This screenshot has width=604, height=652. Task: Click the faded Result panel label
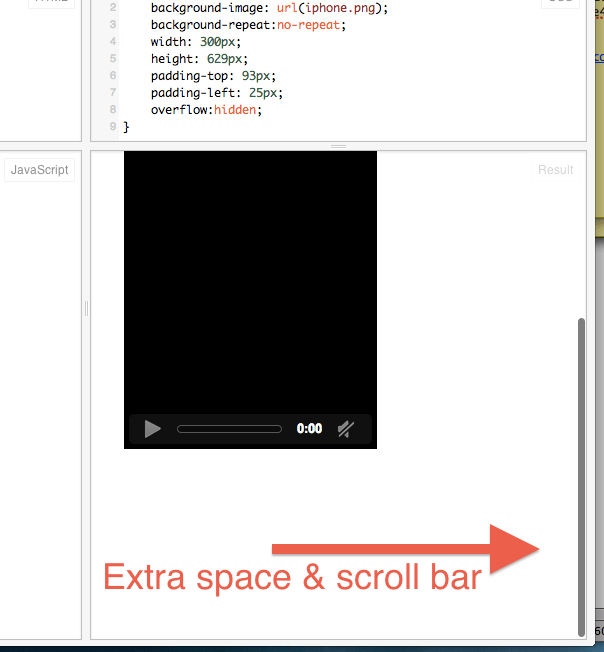[x=555, y=170]
